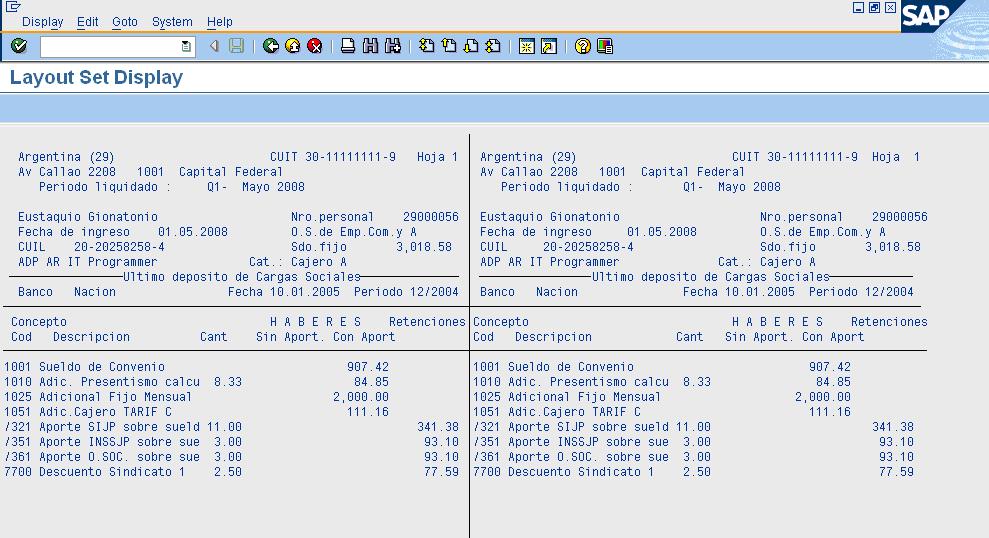Click the Back green arrow icon
Image resolution: width=989 pixels, height=538 pixels.
tap(271, 46)
